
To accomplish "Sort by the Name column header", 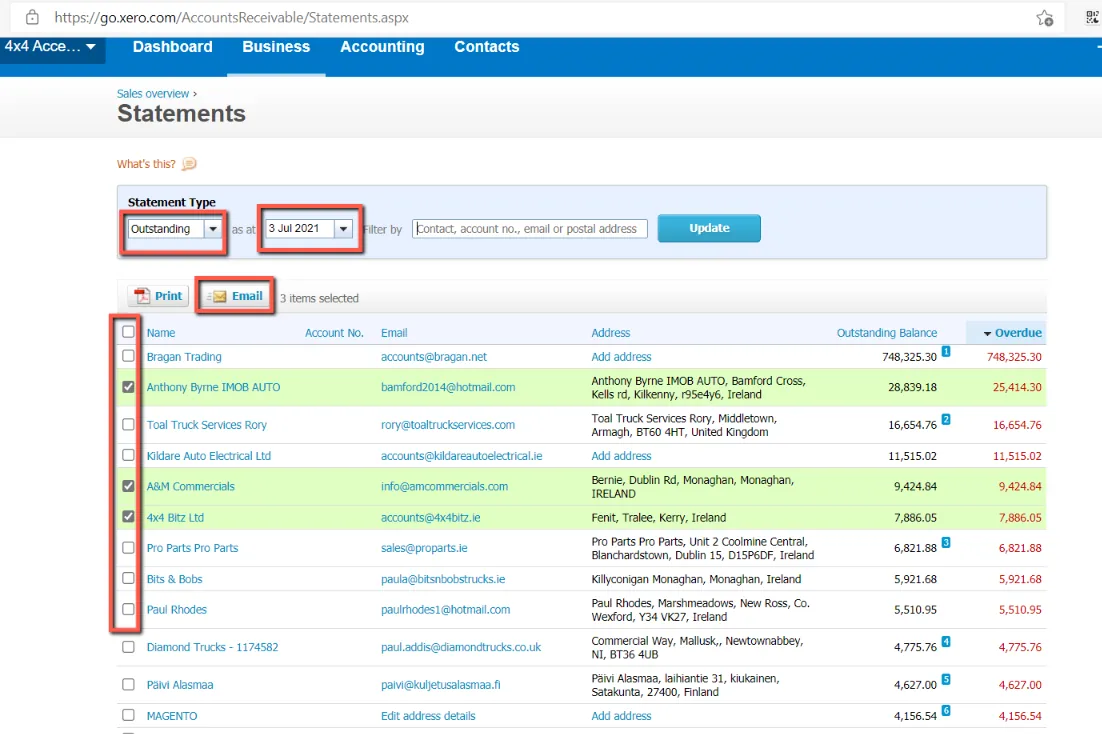I will (161, 333).
